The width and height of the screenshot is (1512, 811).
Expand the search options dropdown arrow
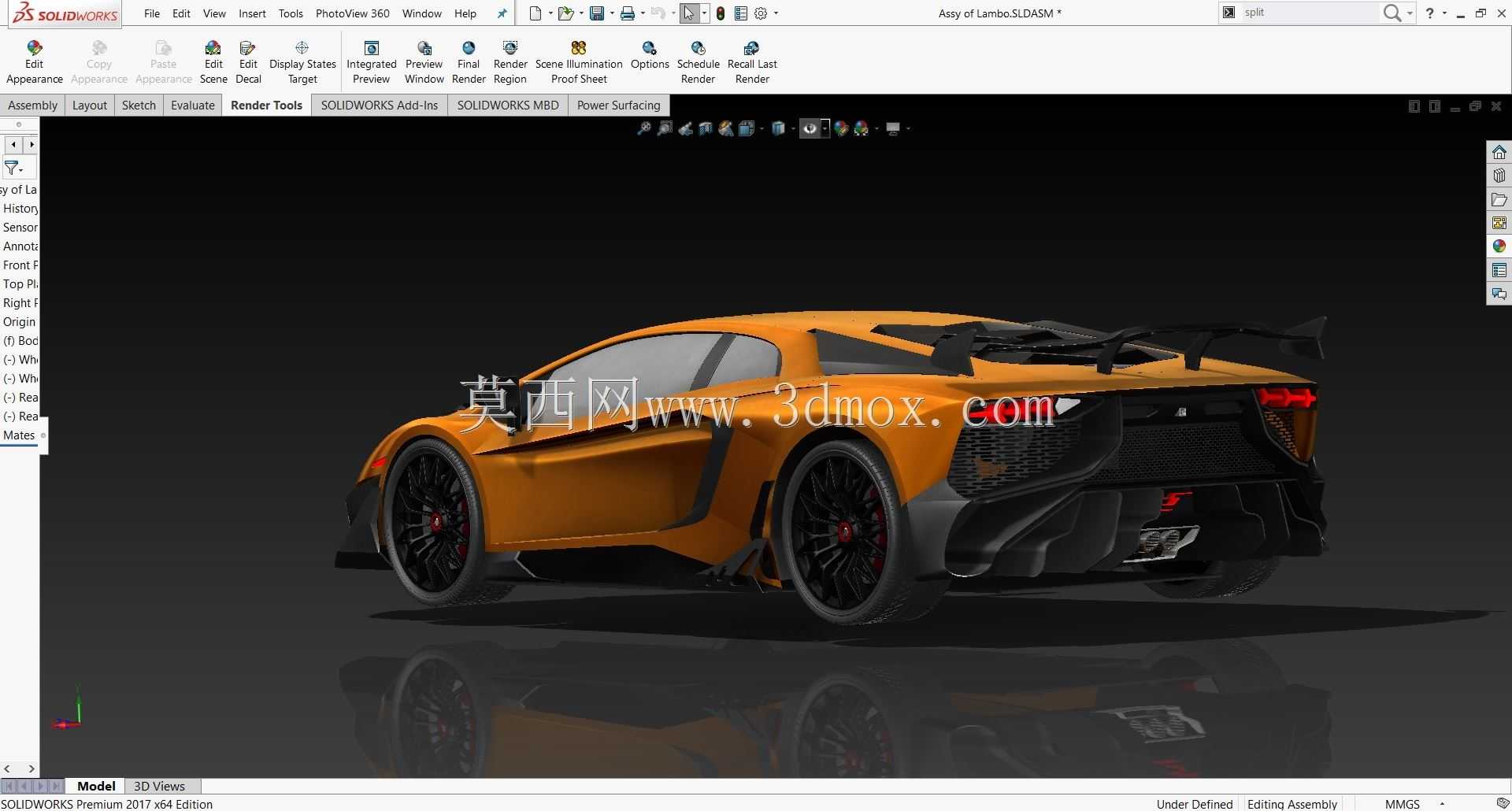click(1410, 13)
